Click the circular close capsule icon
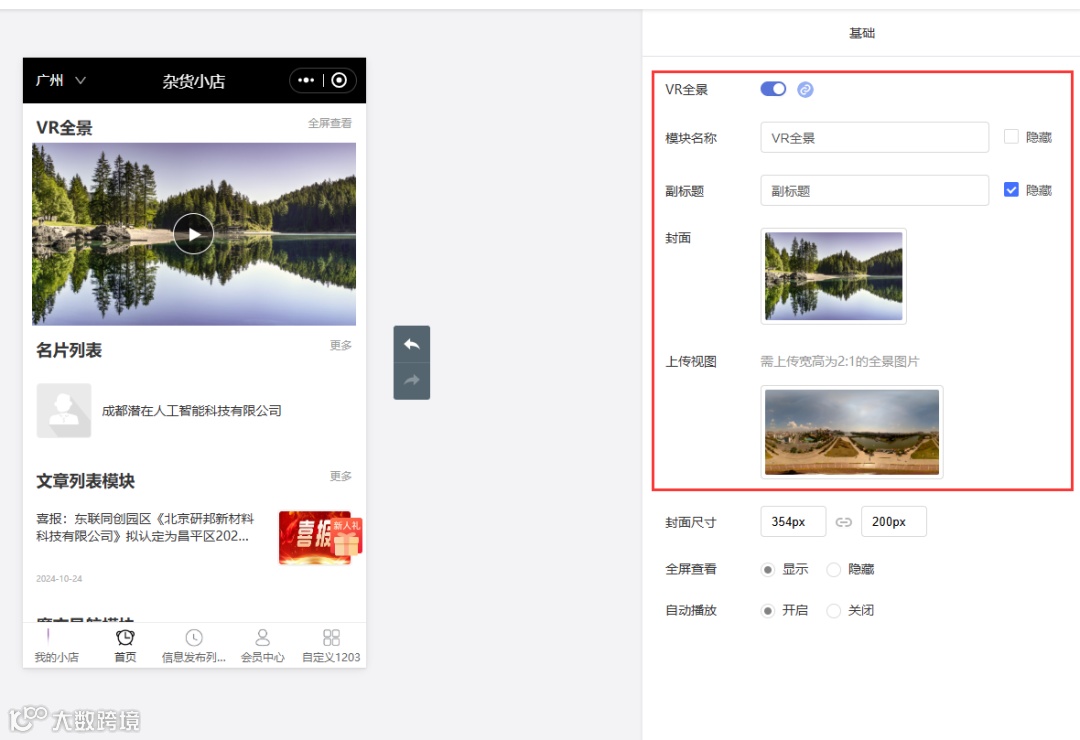Viewport: 1080px width, 740px height. (x=339, y=81)
